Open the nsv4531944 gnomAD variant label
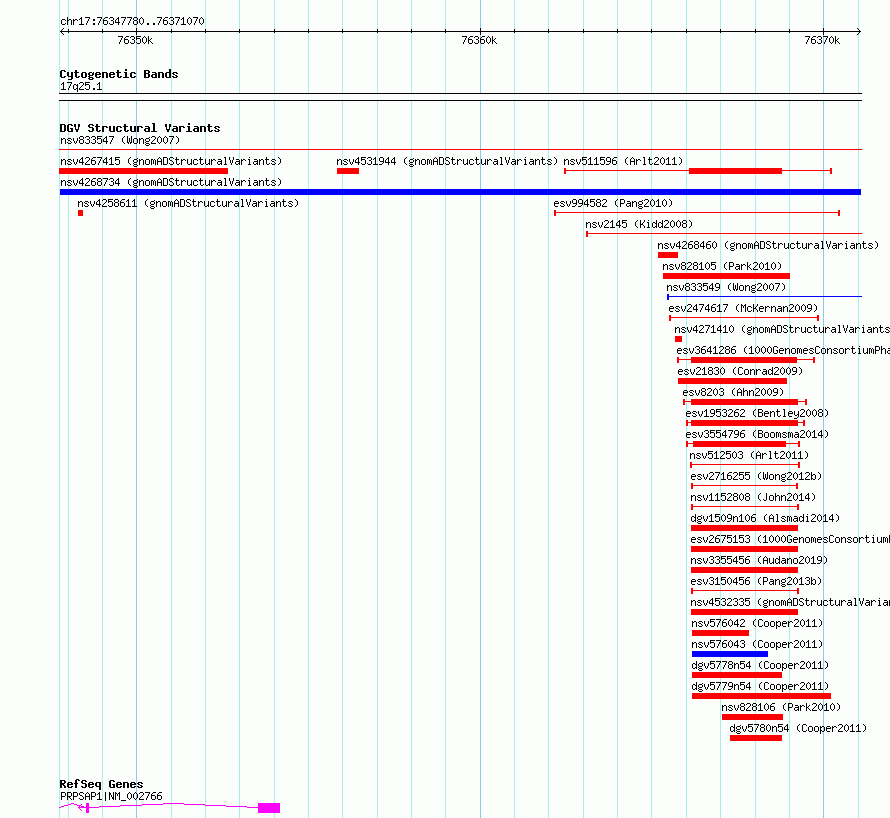This screenshot has height=818, width=890. [447, 161]
